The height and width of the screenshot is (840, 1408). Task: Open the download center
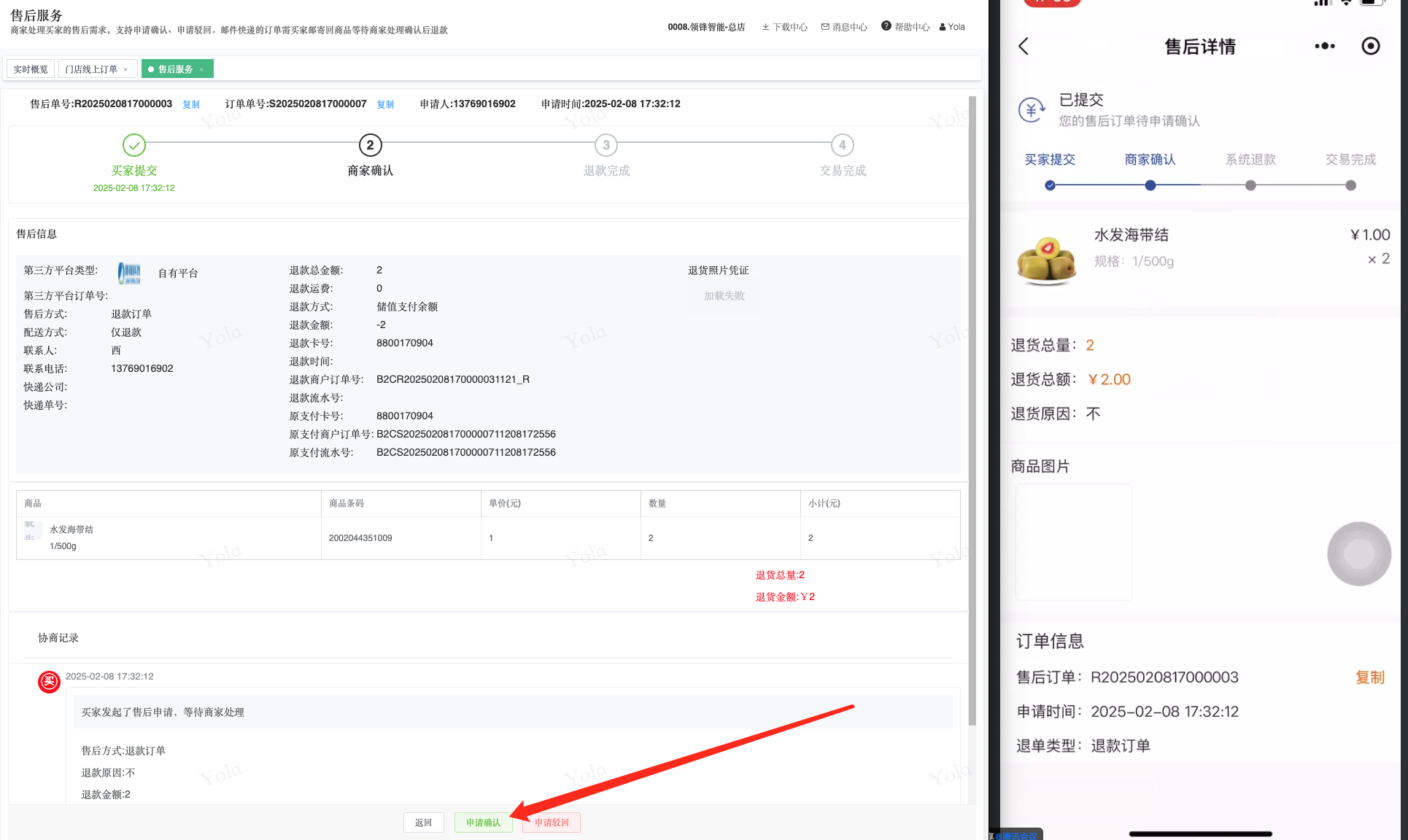pos(784,27)
